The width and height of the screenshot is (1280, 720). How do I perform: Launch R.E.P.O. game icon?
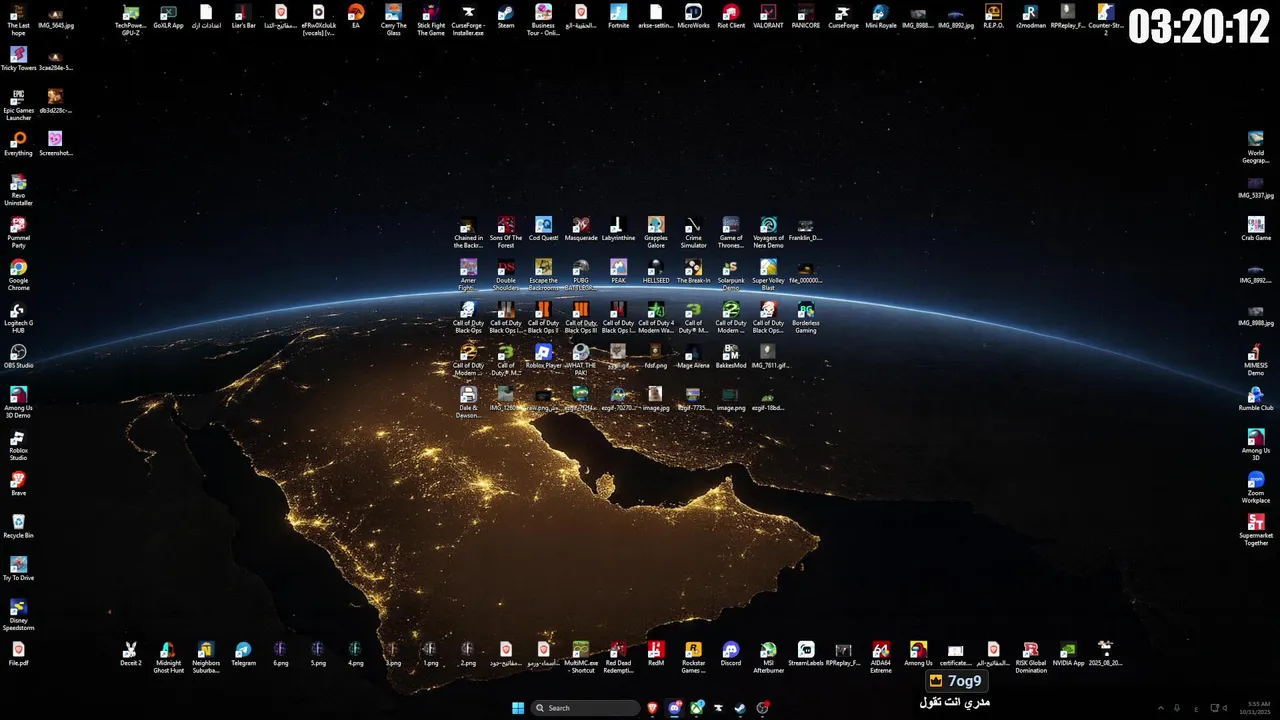click(993, 16)
